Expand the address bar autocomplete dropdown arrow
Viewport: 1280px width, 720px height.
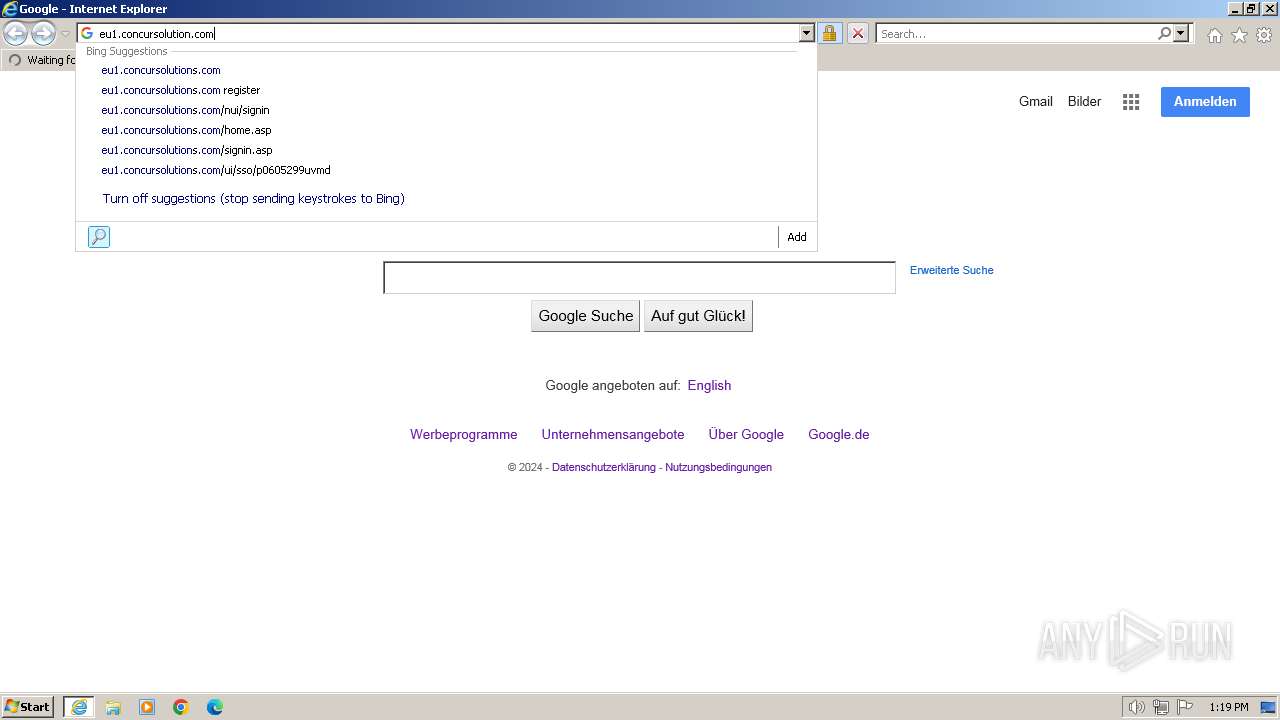pyautogui.click(x=807, y=34)
